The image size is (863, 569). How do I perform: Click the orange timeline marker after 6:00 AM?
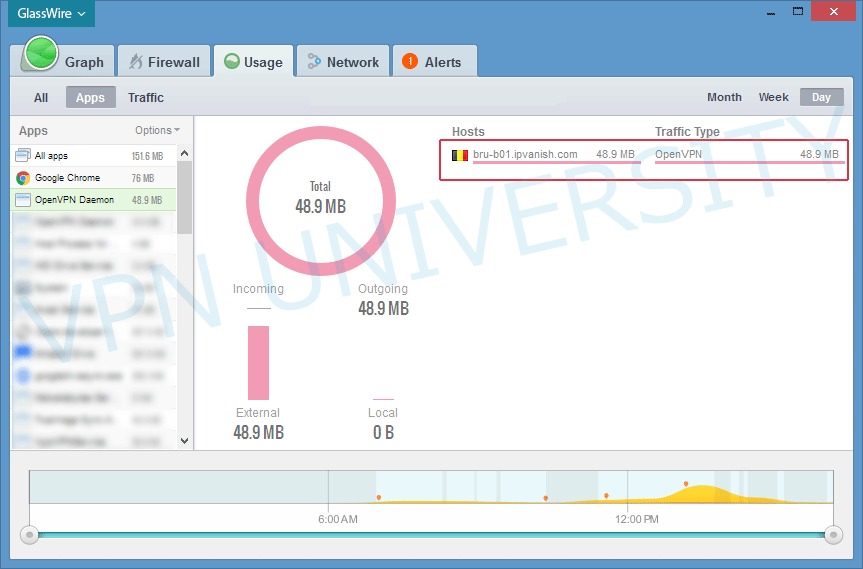tap(379, 497)
